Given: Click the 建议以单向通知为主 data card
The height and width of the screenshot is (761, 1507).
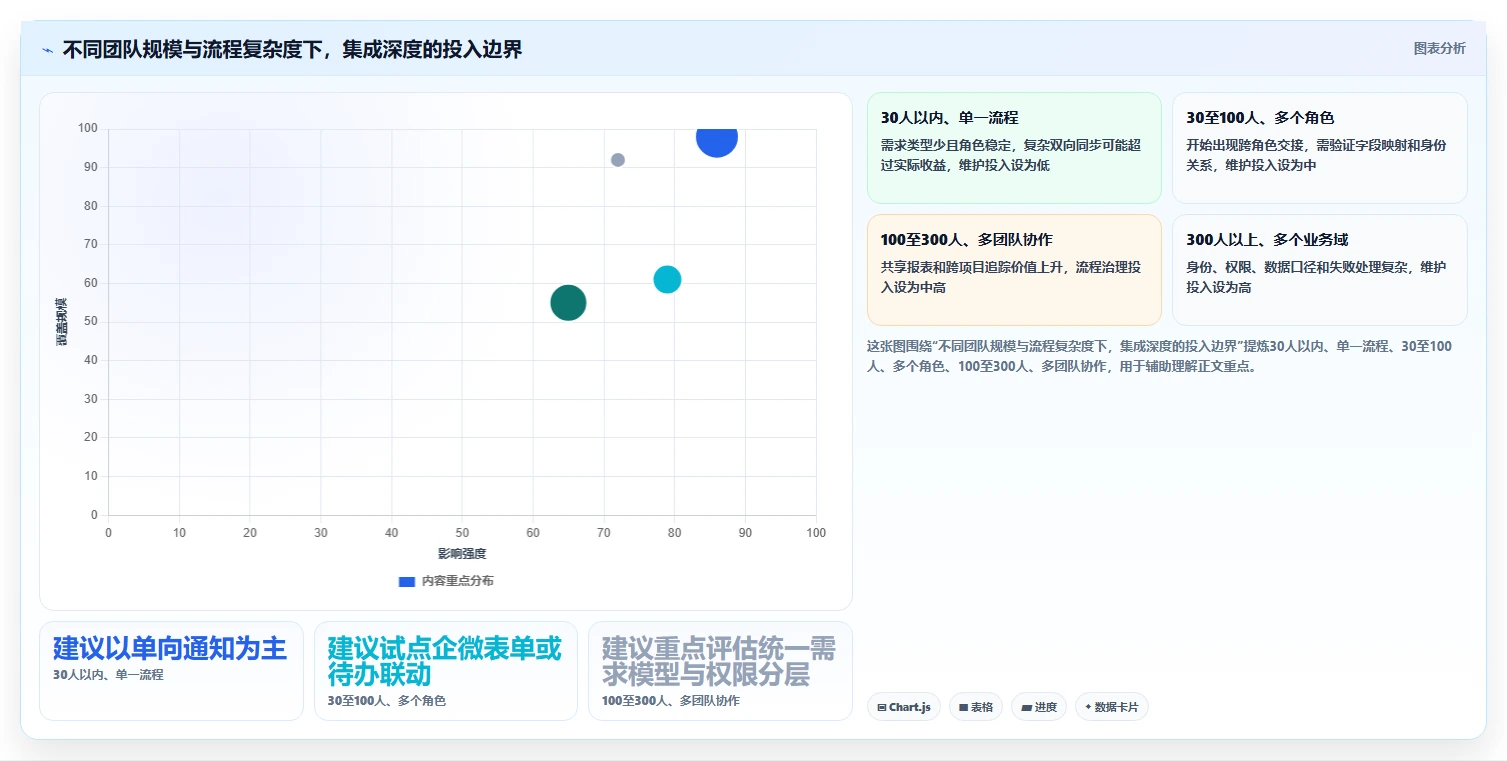Looking at the screenshot, I should coord(171,671).
